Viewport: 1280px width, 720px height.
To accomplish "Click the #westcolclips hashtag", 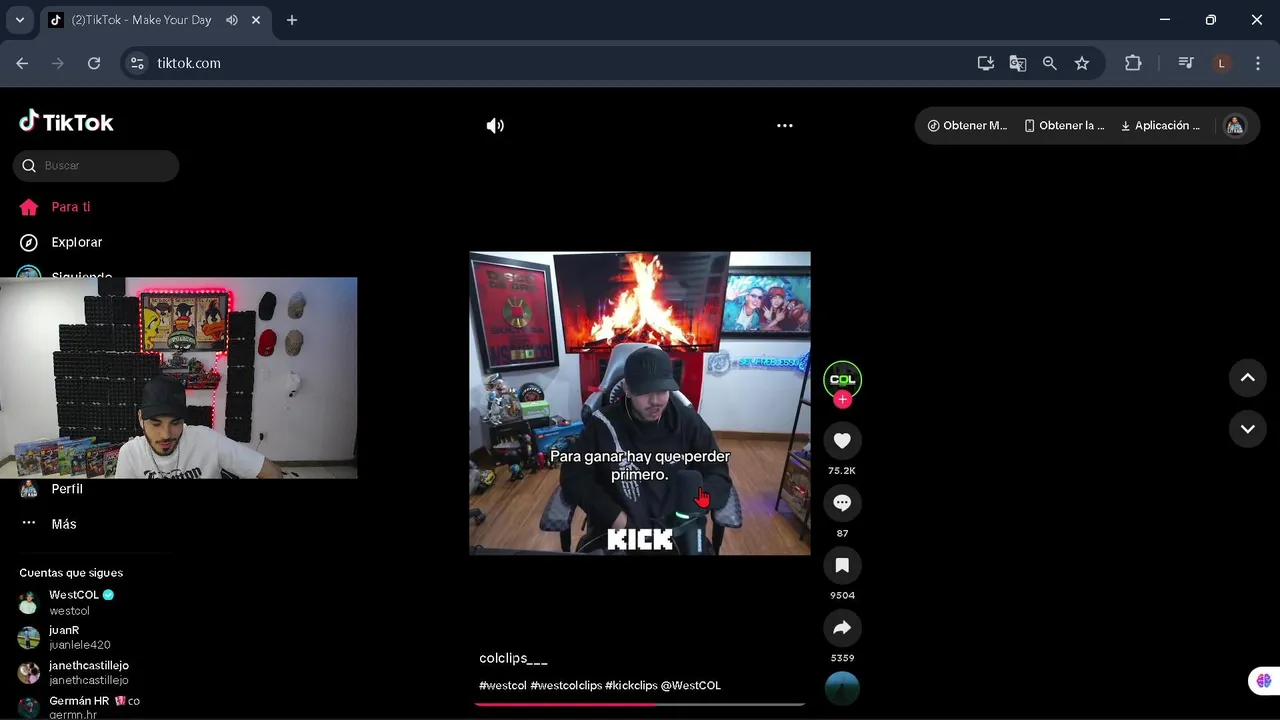I will point(566,686).
